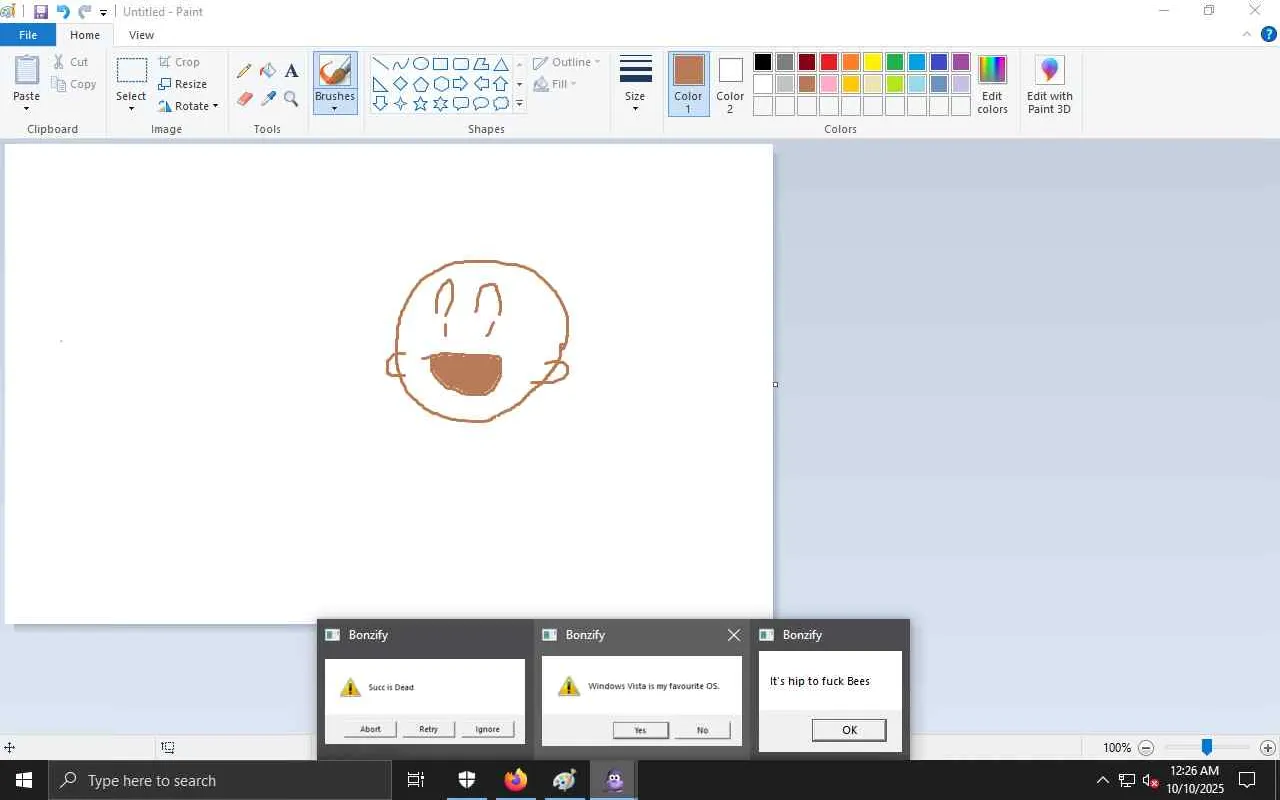The width and height of the screenshot is (1280, 800).
Task: Click the Save icon in title bar
Action: click(41, 12)
